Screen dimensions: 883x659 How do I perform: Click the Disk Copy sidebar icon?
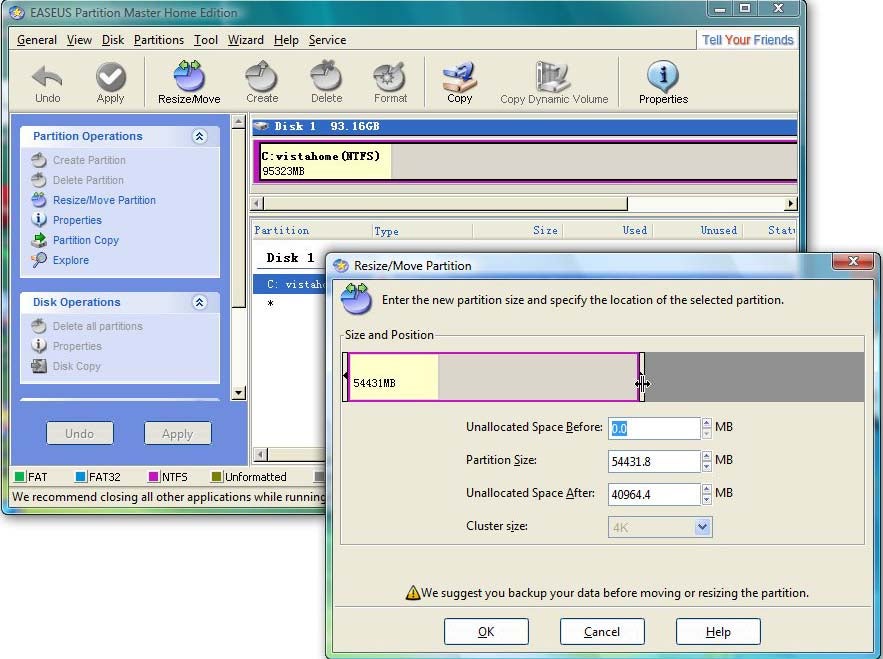pyautogui.click(x=39, y=366)
